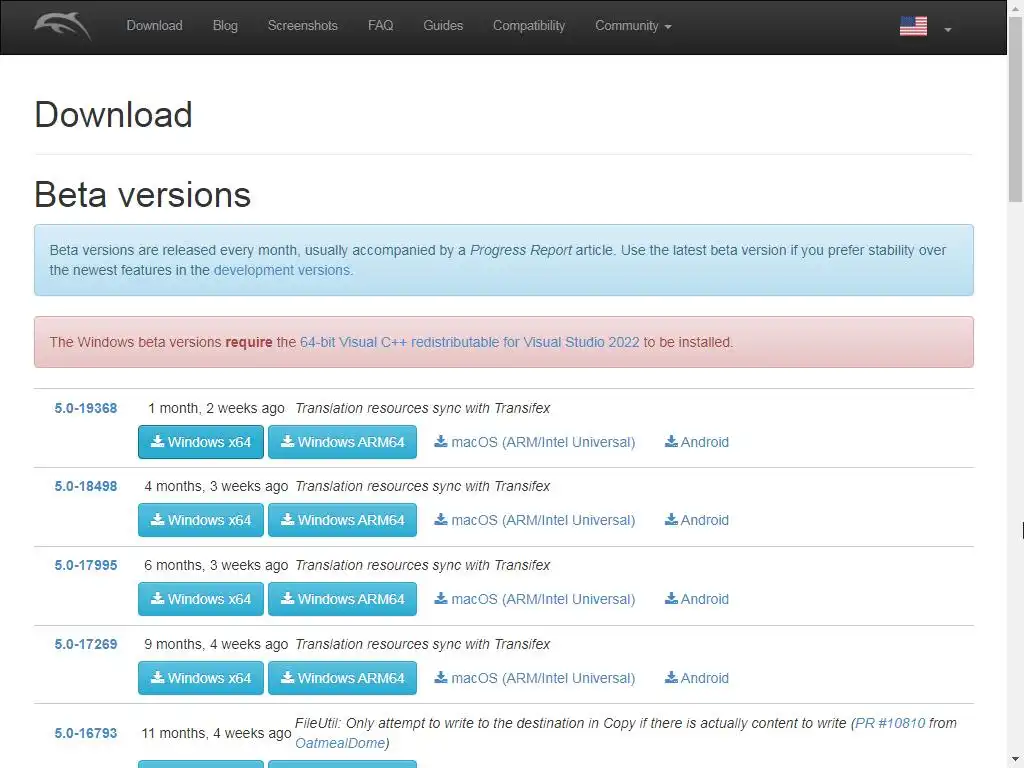The width and height of the screenshot is (1024, 768).
Task: Download Android build of 5.0-17269
Action: coord(697,679)
